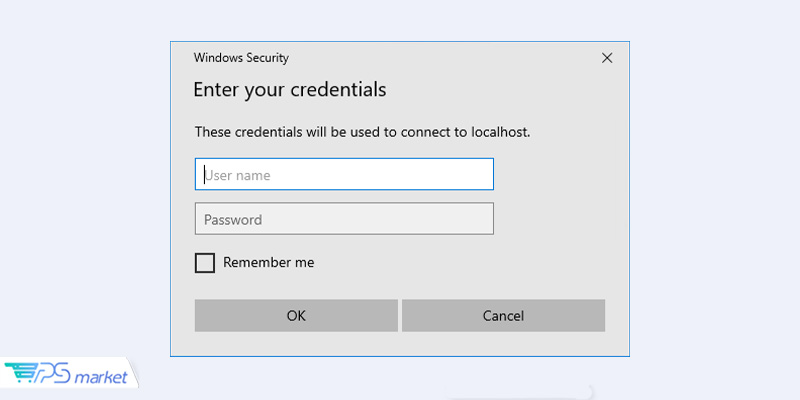Dismiss the dialog with the Cancel button
This screenshot has height=400, width=800.
pos(504,316)
